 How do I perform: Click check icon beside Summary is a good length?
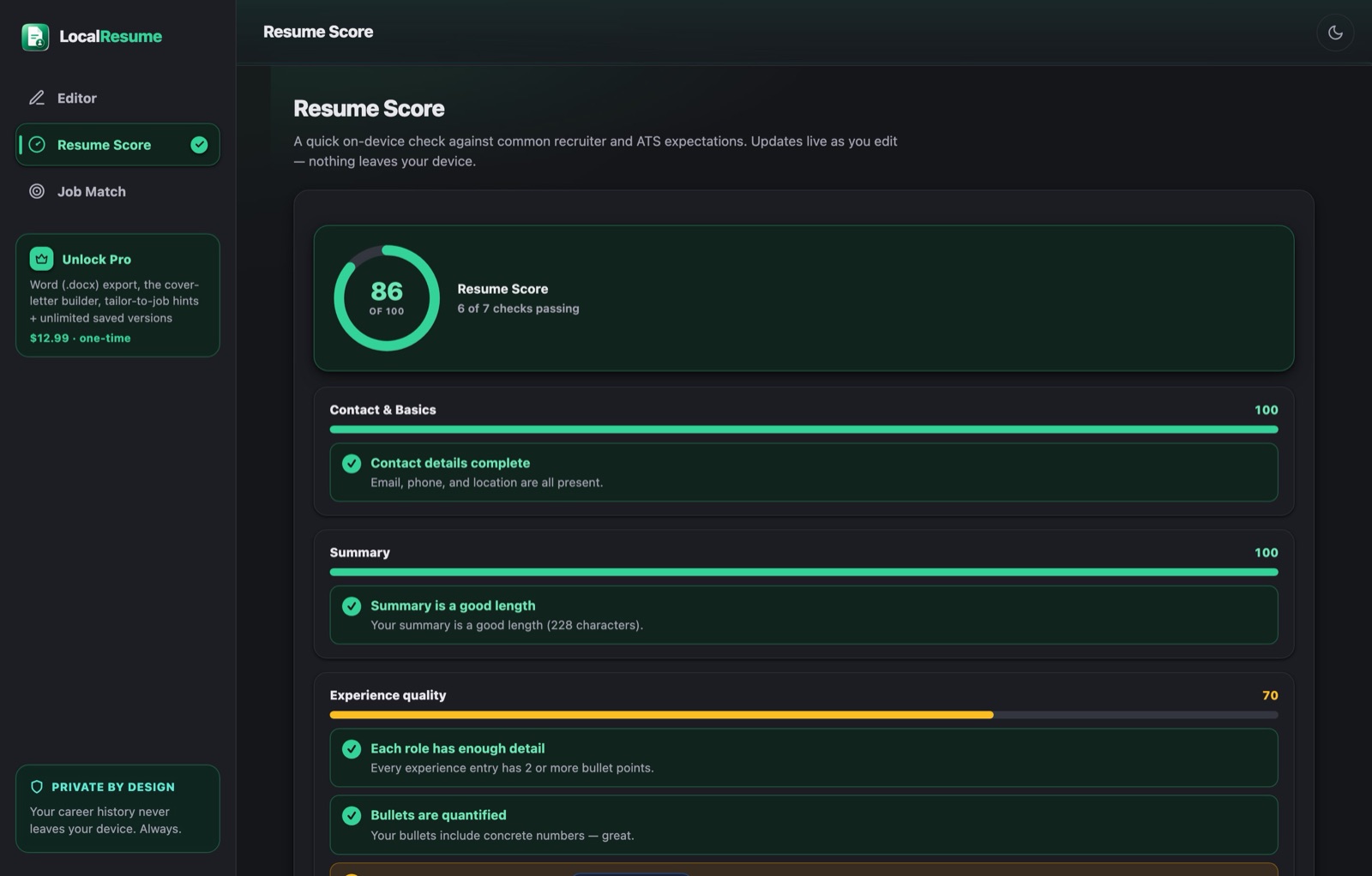352,606
